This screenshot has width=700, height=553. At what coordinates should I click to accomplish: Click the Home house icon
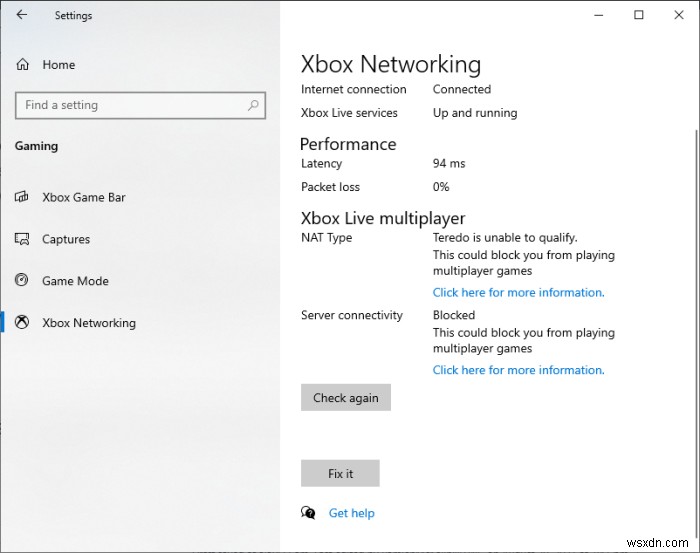click(22, 65)
